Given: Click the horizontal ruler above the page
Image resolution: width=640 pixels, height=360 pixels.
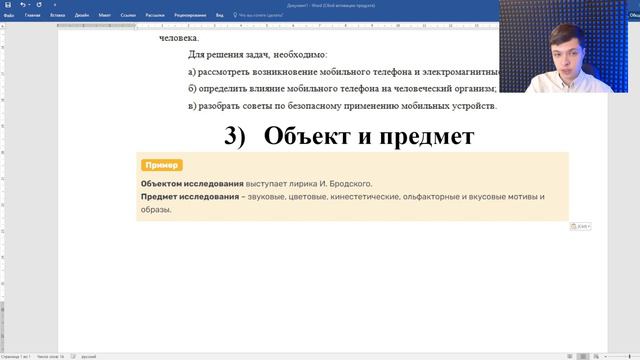Looking at the screenshot, I should point(278,25).
